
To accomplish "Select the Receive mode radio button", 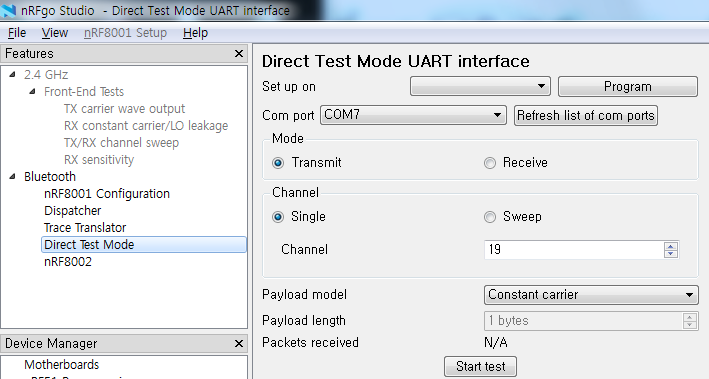I will click(x=490, y=163).
